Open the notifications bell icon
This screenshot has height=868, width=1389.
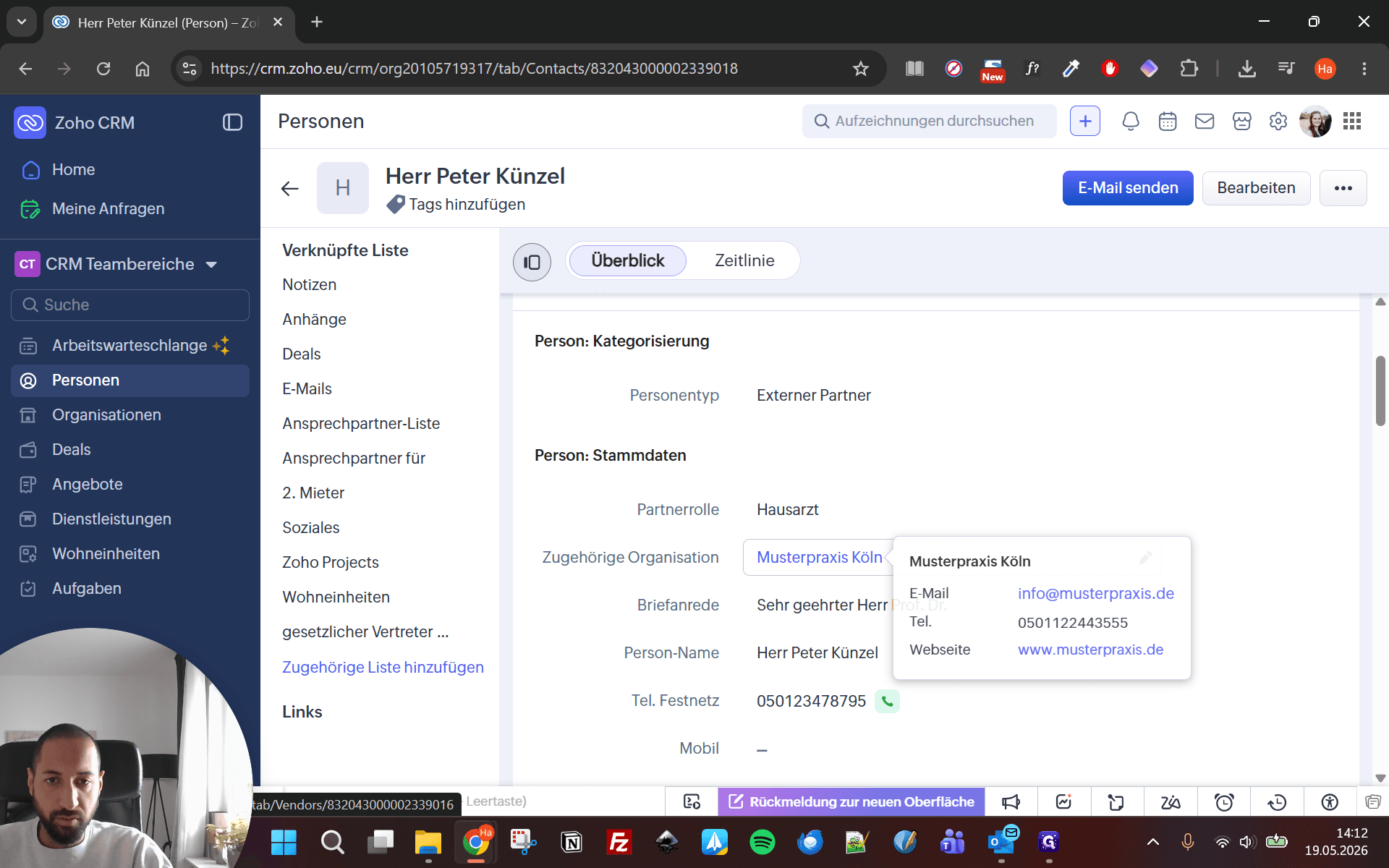click(1131, 122)
